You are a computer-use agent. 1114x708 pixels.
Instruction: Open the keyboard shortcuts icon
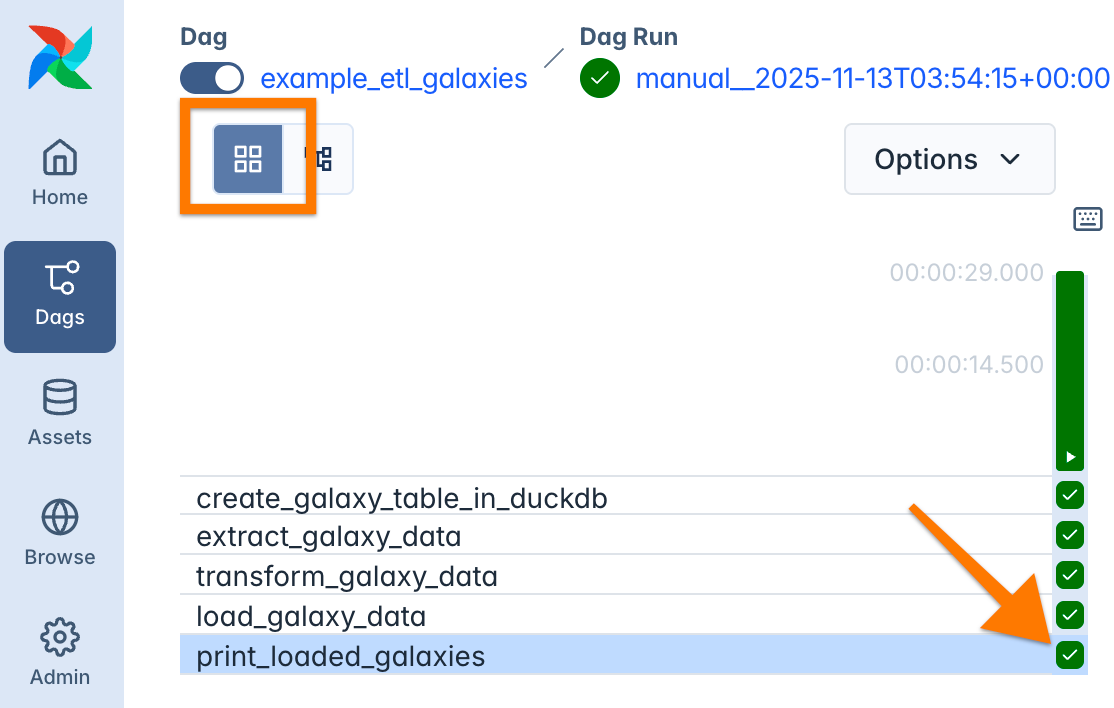(x=1089, y=218)
